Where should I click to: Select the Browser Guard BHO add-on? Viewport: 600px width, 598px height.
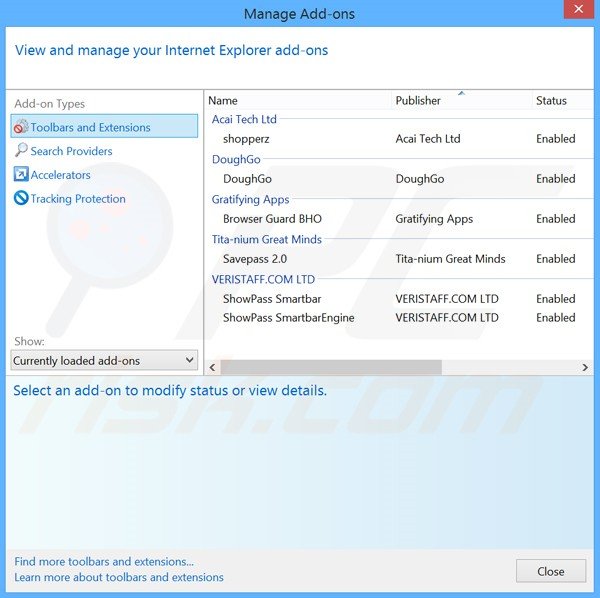point(399,219)
